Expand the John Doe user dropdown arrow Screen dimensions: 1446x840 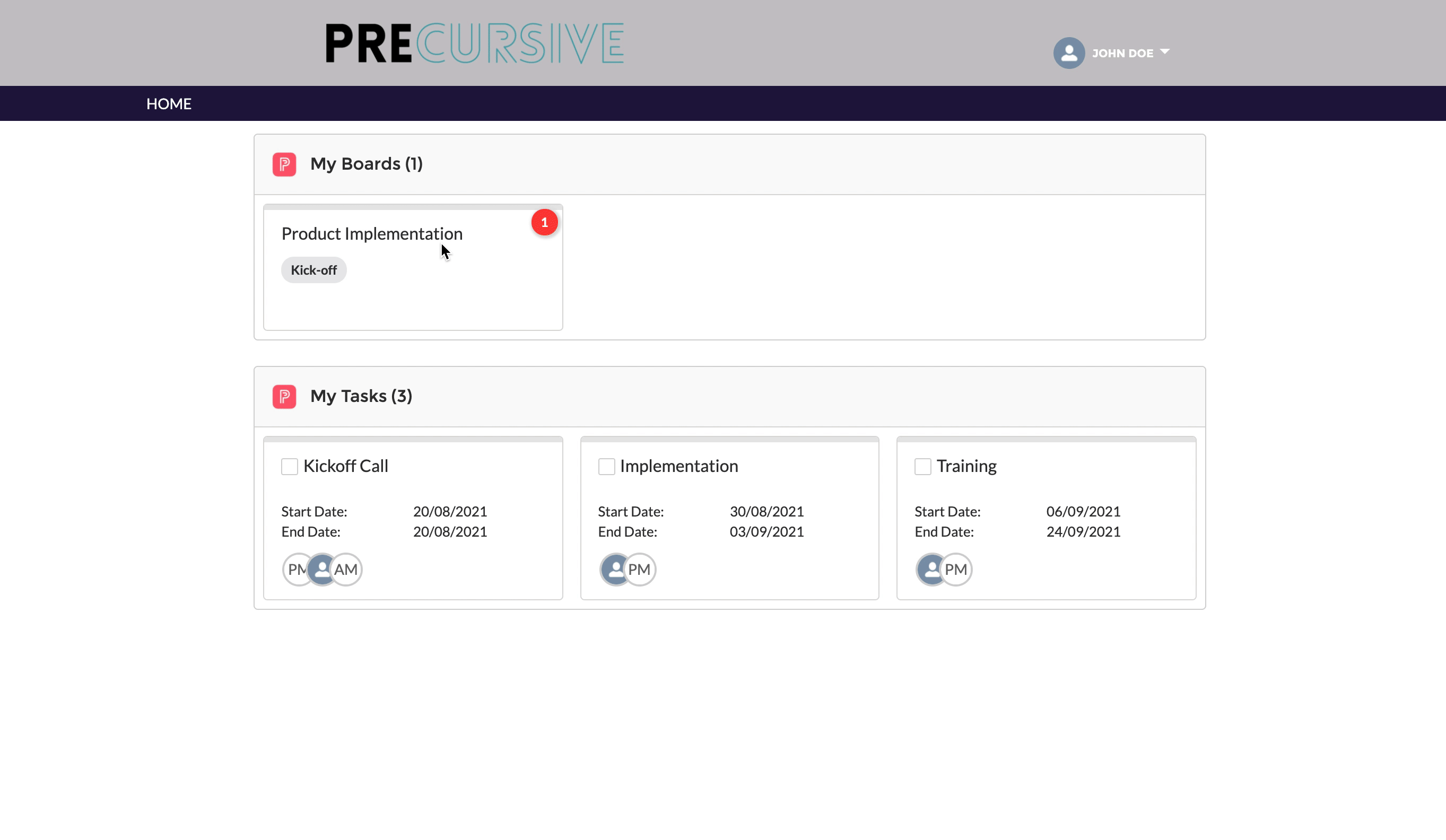pyautogui.click(x=1164, y=51)
